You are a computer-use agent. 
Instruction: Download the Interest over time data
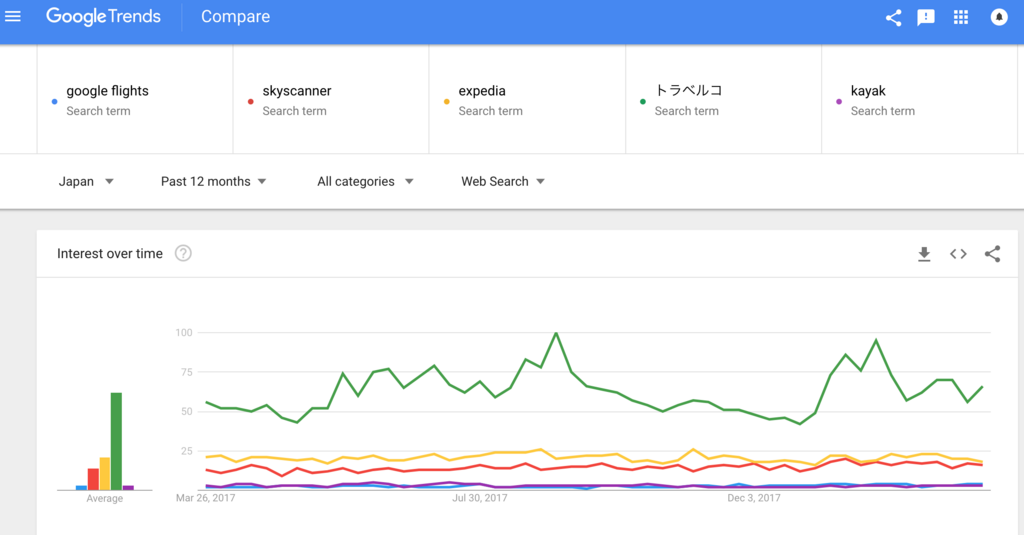[x=924, y=254]
